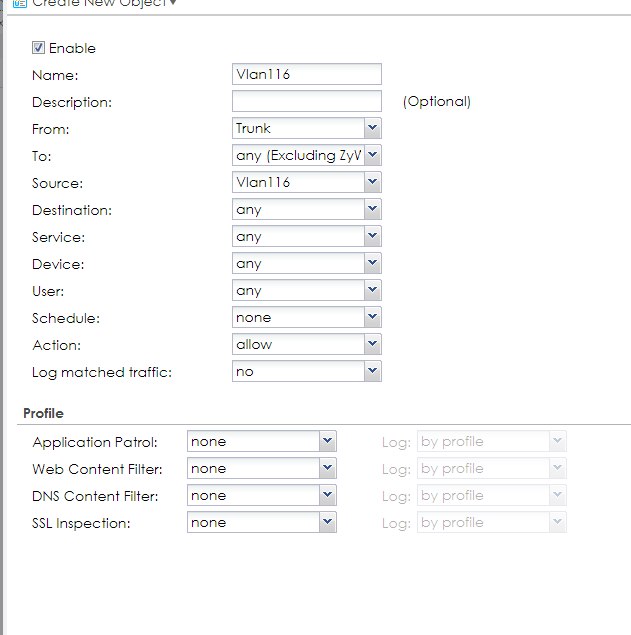Open the User dropdown
Image resolution: width=631 pixels, height=635 pixels.
click(x=307, y=290)
